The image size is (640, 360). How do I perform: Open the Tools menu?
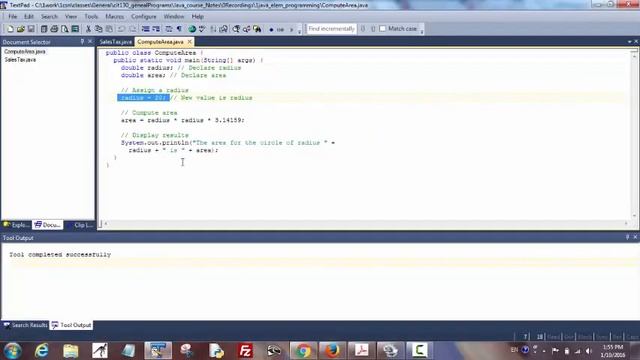pyautogui.click(x=91, y=17)
